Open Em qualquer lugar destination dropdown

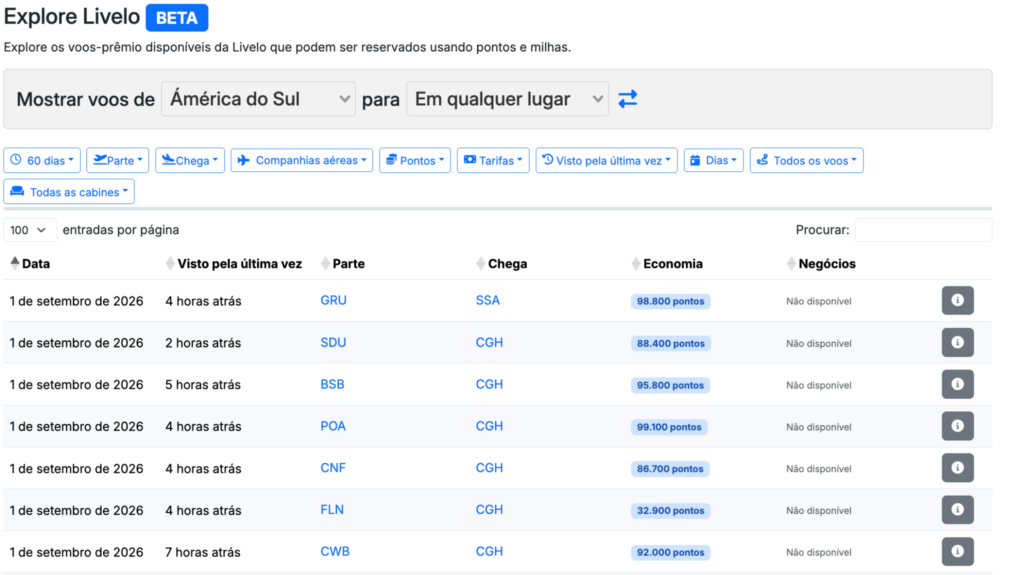click(507, 99)
